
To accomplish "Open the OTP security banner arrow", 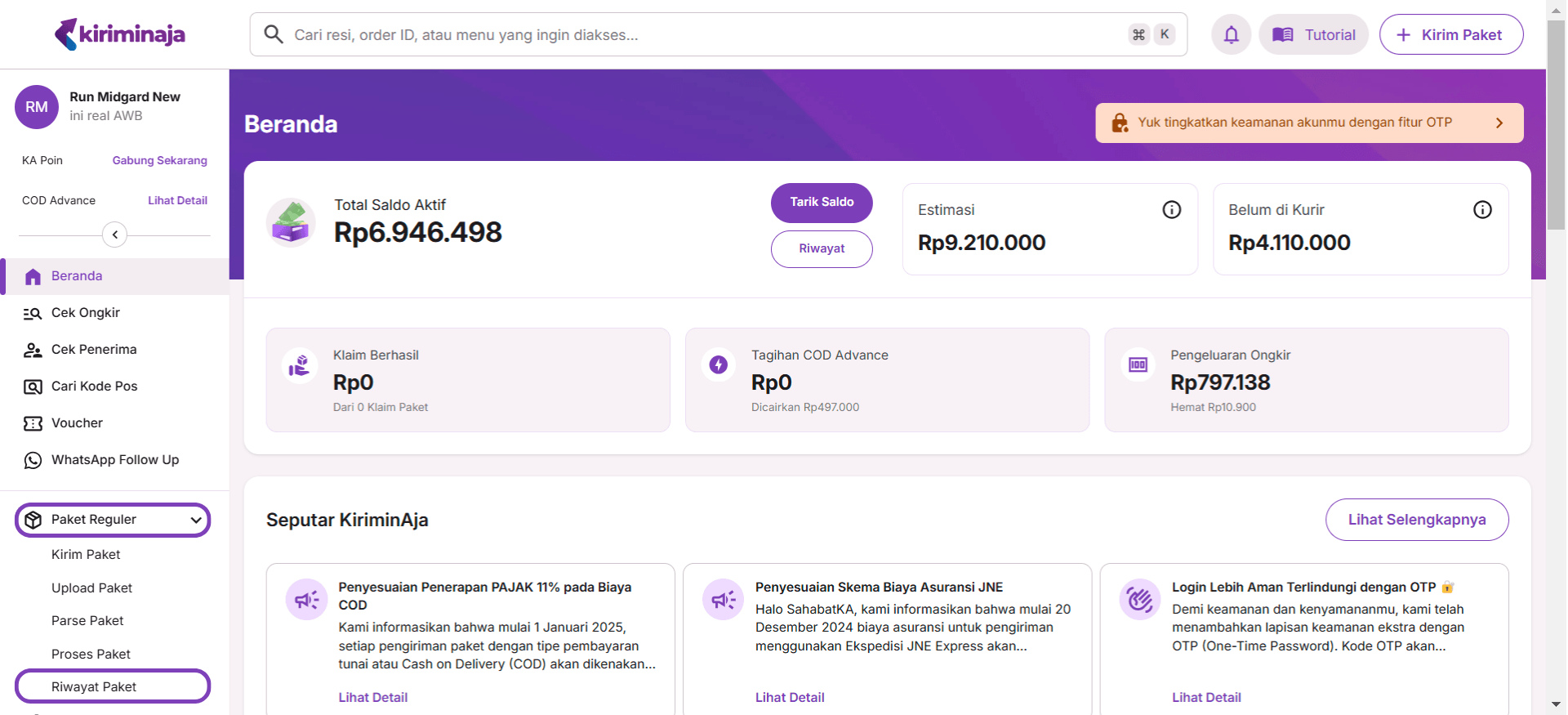I will pyautogui.click(x=1499, y=123).
